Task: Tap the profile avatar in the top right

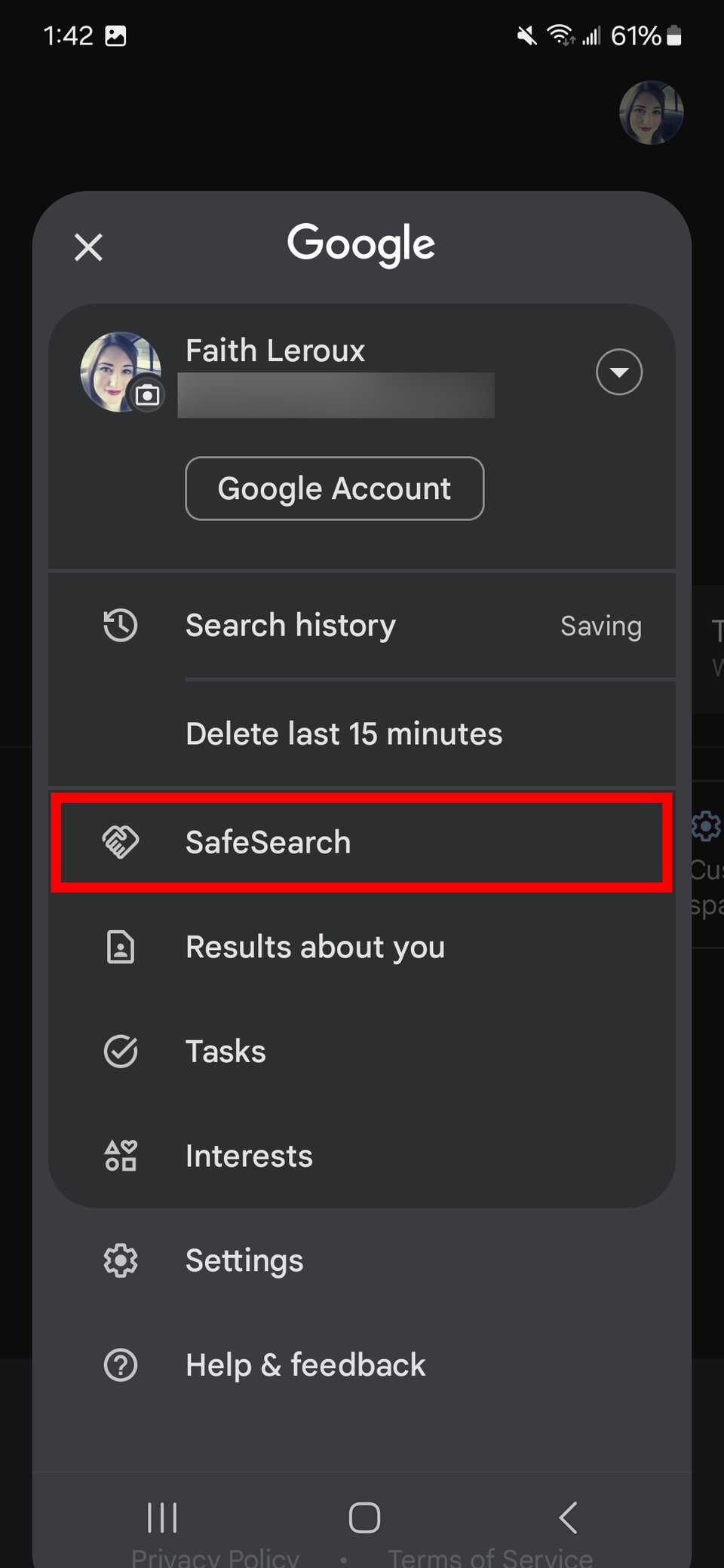Action: 650,112
